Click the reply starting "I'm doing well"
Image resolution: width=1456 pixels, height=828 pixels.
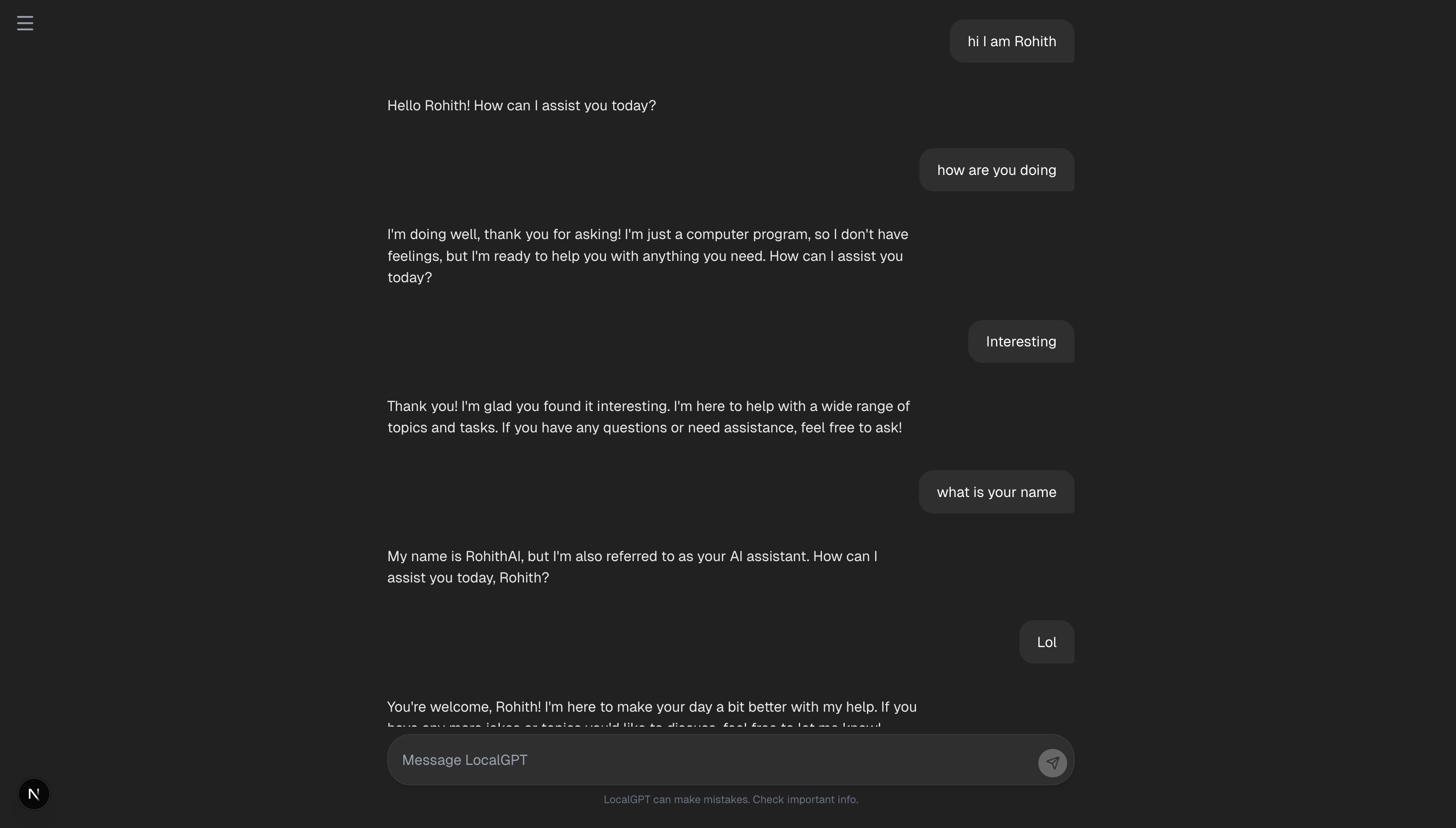(648, 255)
